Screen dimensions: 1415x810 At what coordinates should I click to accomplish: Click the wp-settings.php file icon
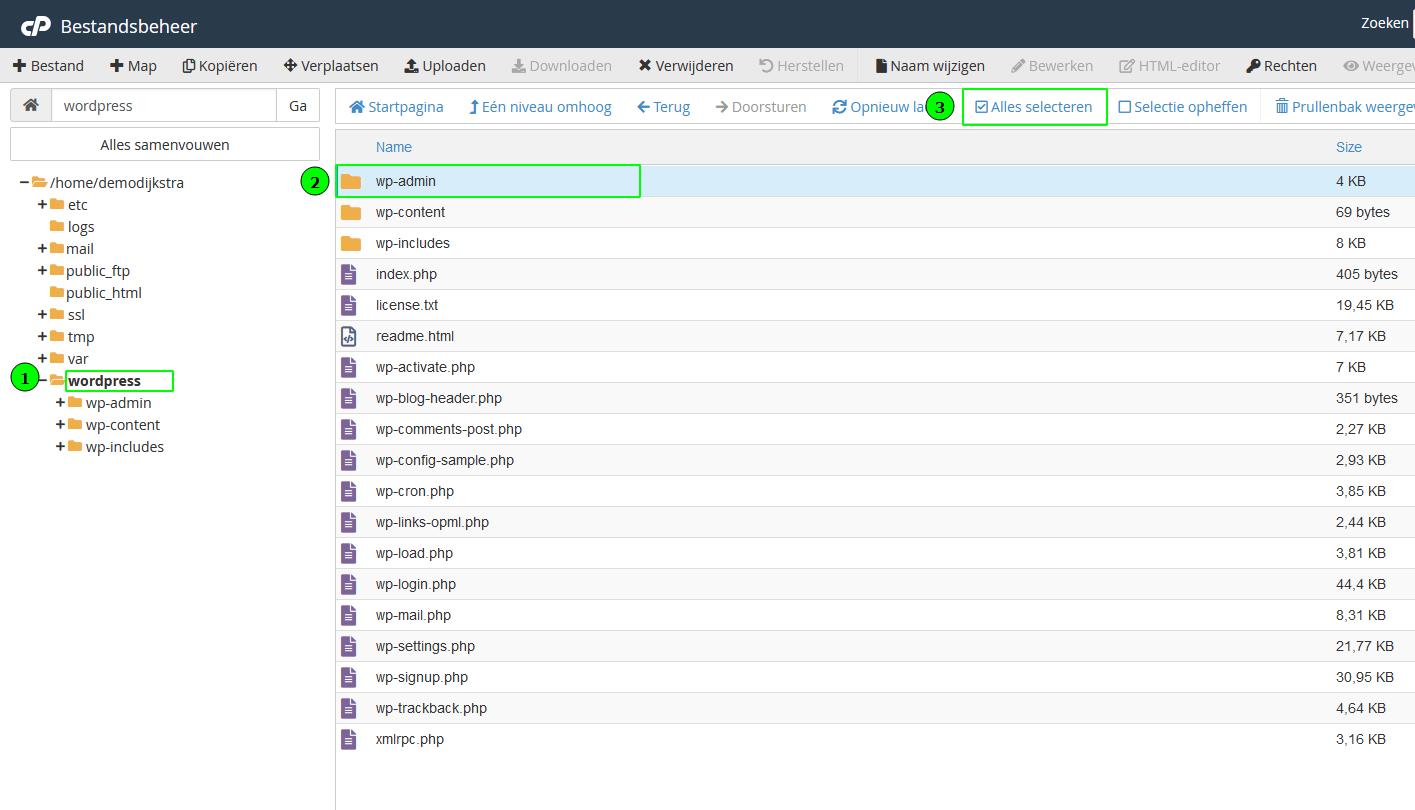[x=348, y=646]
